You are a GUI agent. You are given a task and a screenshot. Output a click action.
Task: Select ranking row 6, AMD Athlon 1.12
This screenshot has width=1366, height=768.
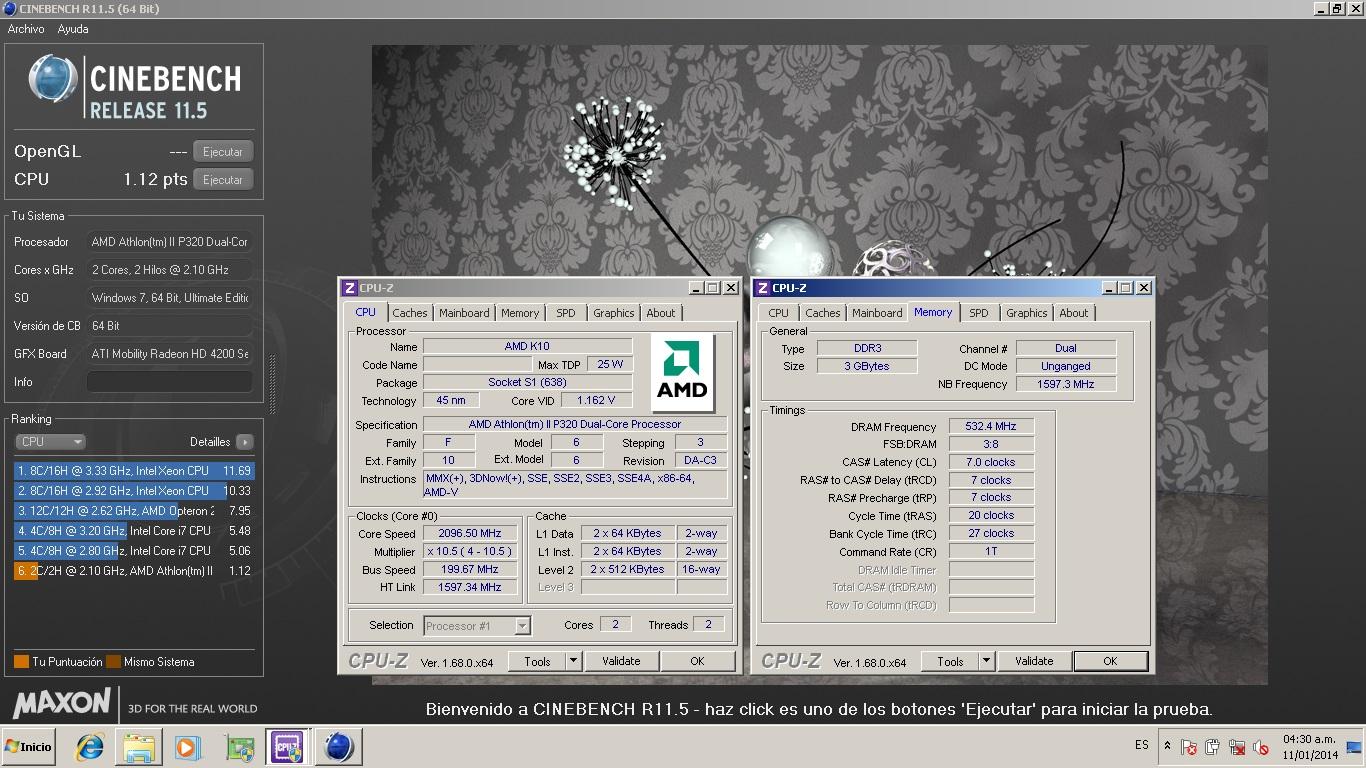[x=134, y=571]
